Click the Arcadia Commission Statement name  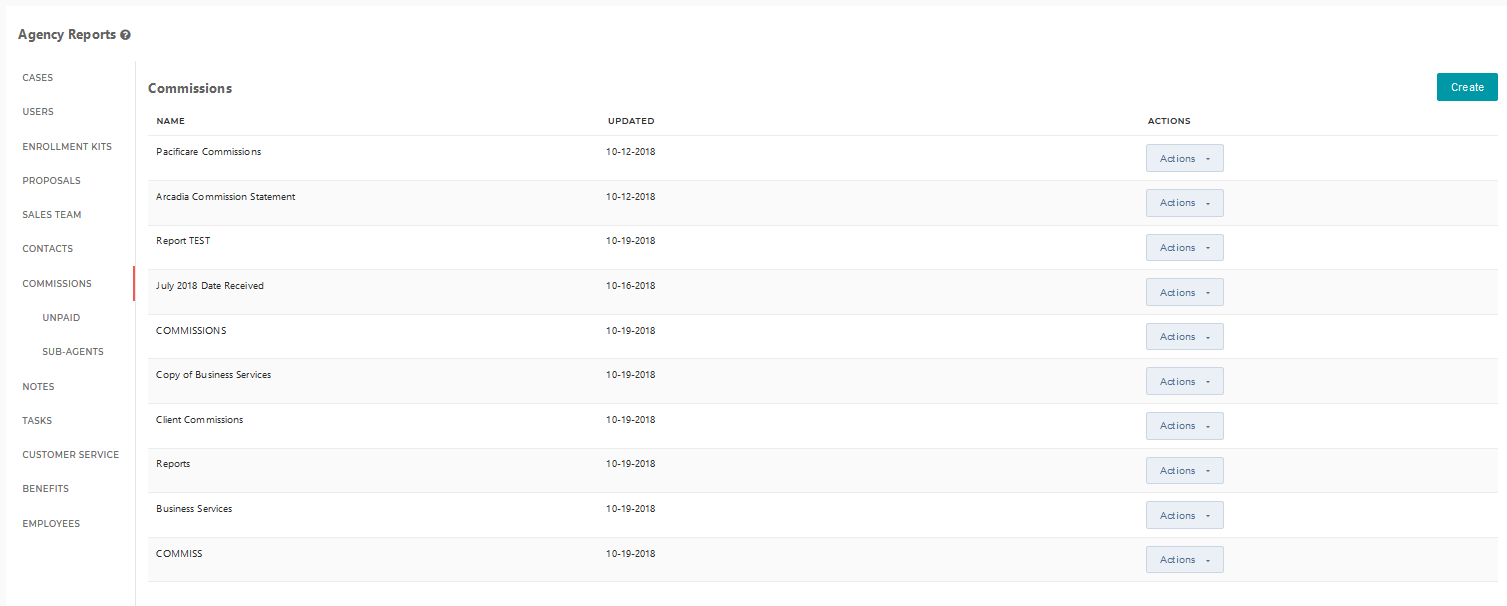(226, 197)
